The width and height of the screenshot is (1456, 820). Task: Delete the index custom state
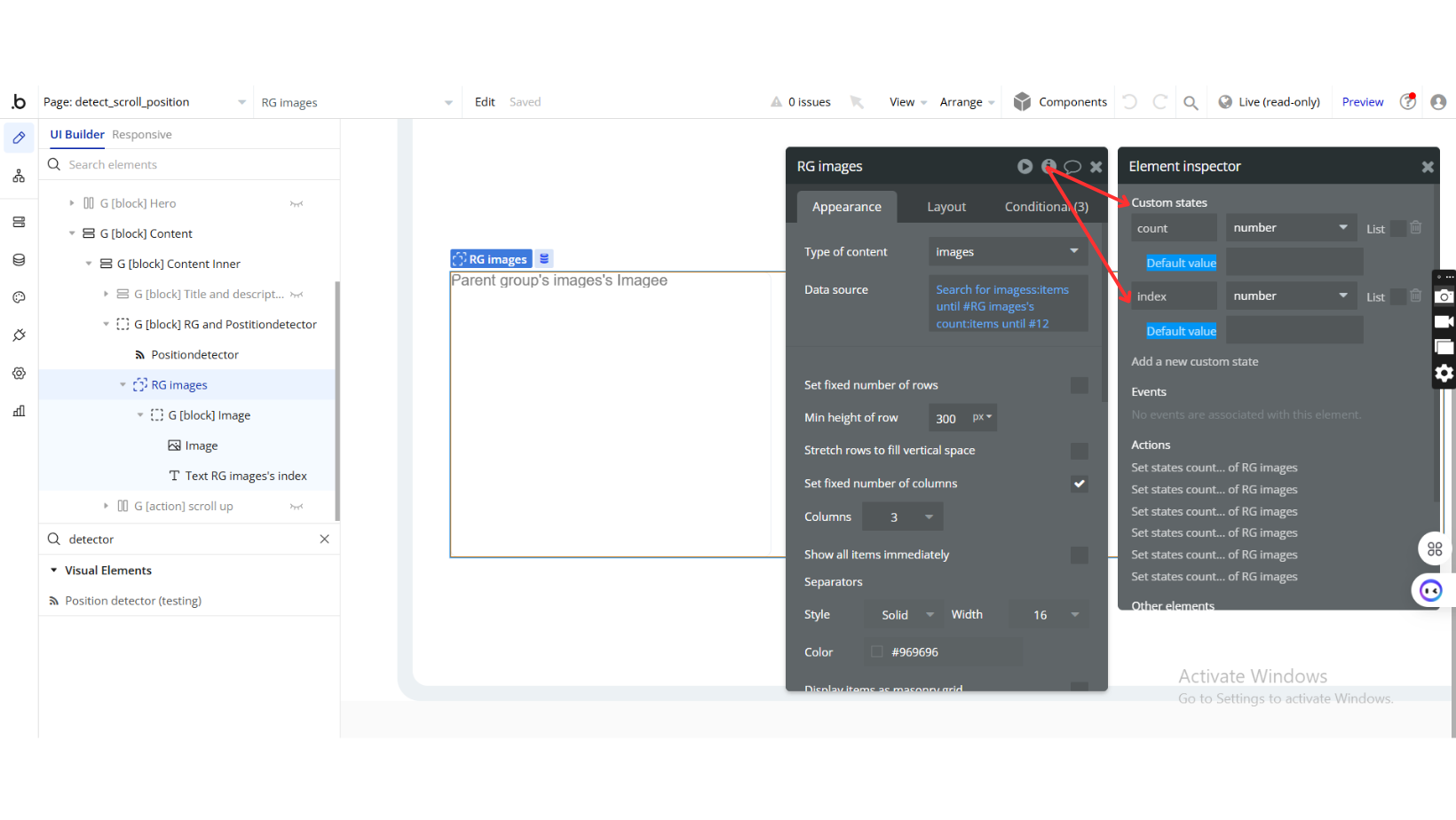[x=1416, y=296]
